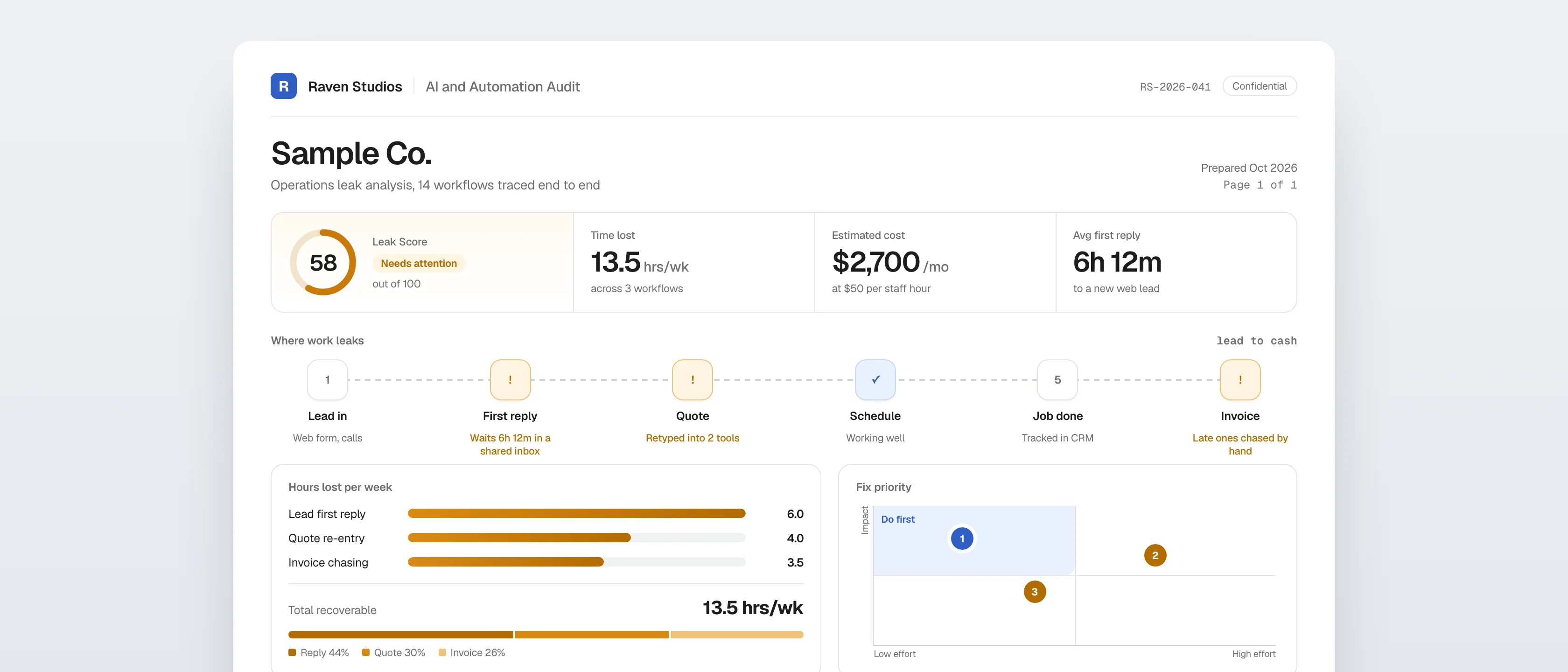Image resolution: width=1568 pixels, height=672 pixels.
Task: Click the dark Reply segment of total bar
Action: pyautogui.click(x=400, y=634)
